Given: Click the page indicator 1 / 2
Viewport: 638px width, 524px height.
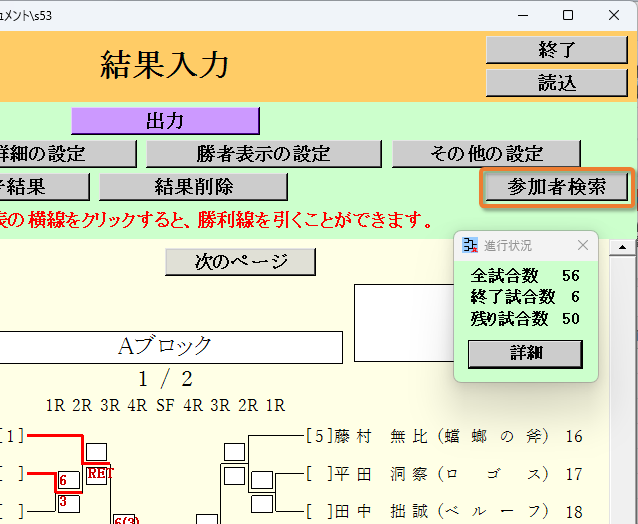Looking at the screenshot, I should 165,379.
